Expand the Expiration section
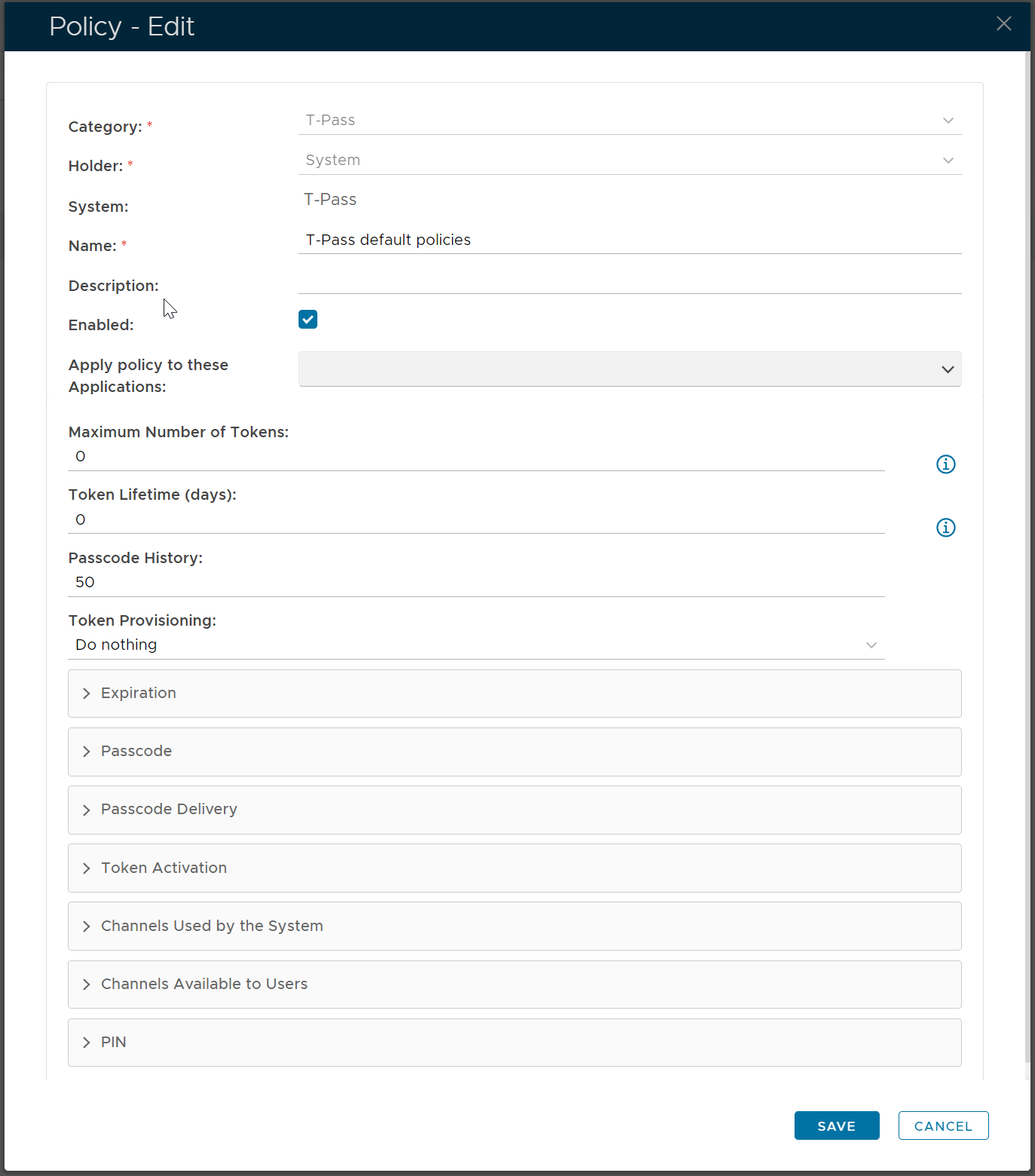The image size is (1035, 1176). [x=514, y=694]
